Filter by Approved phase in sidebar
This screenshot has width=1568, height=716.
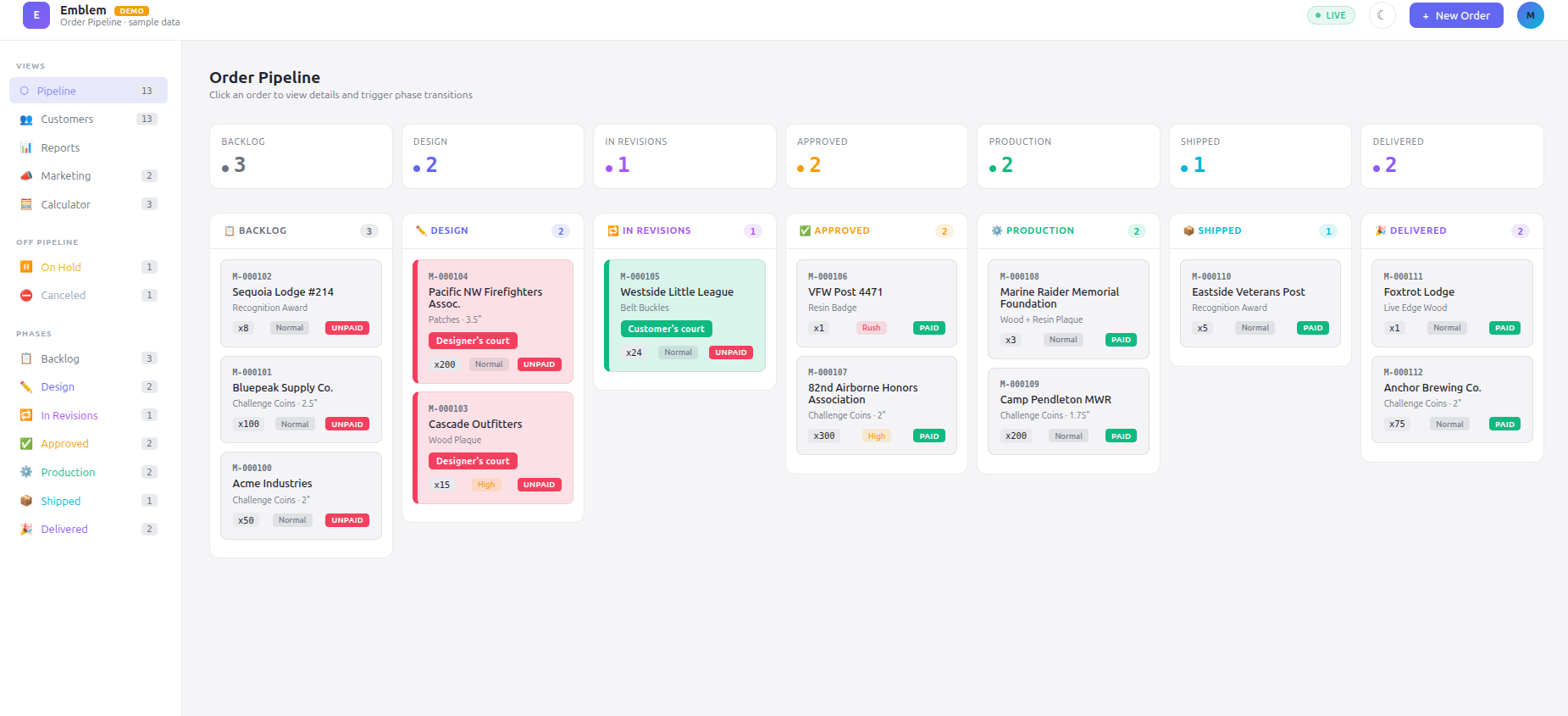[88, 443]
